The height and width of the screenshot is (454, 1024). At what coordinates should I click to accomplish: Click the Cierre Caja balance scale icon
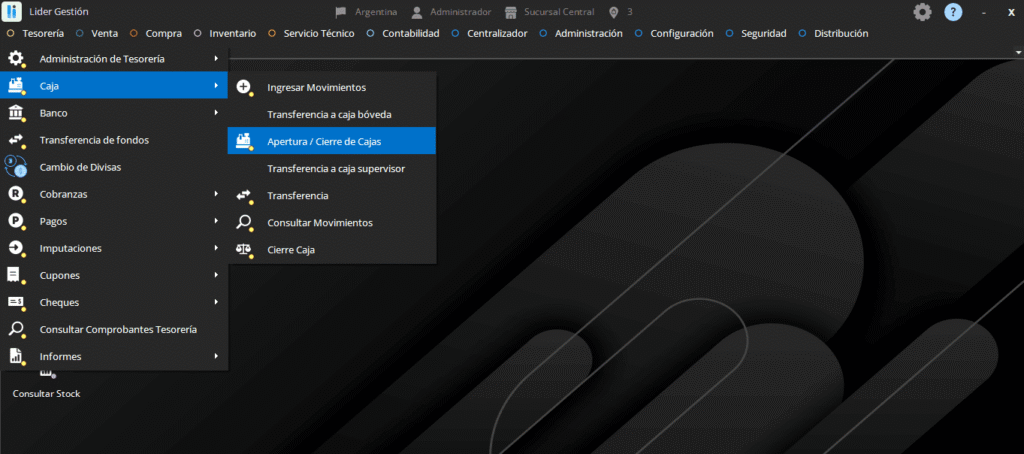(243, 249)
